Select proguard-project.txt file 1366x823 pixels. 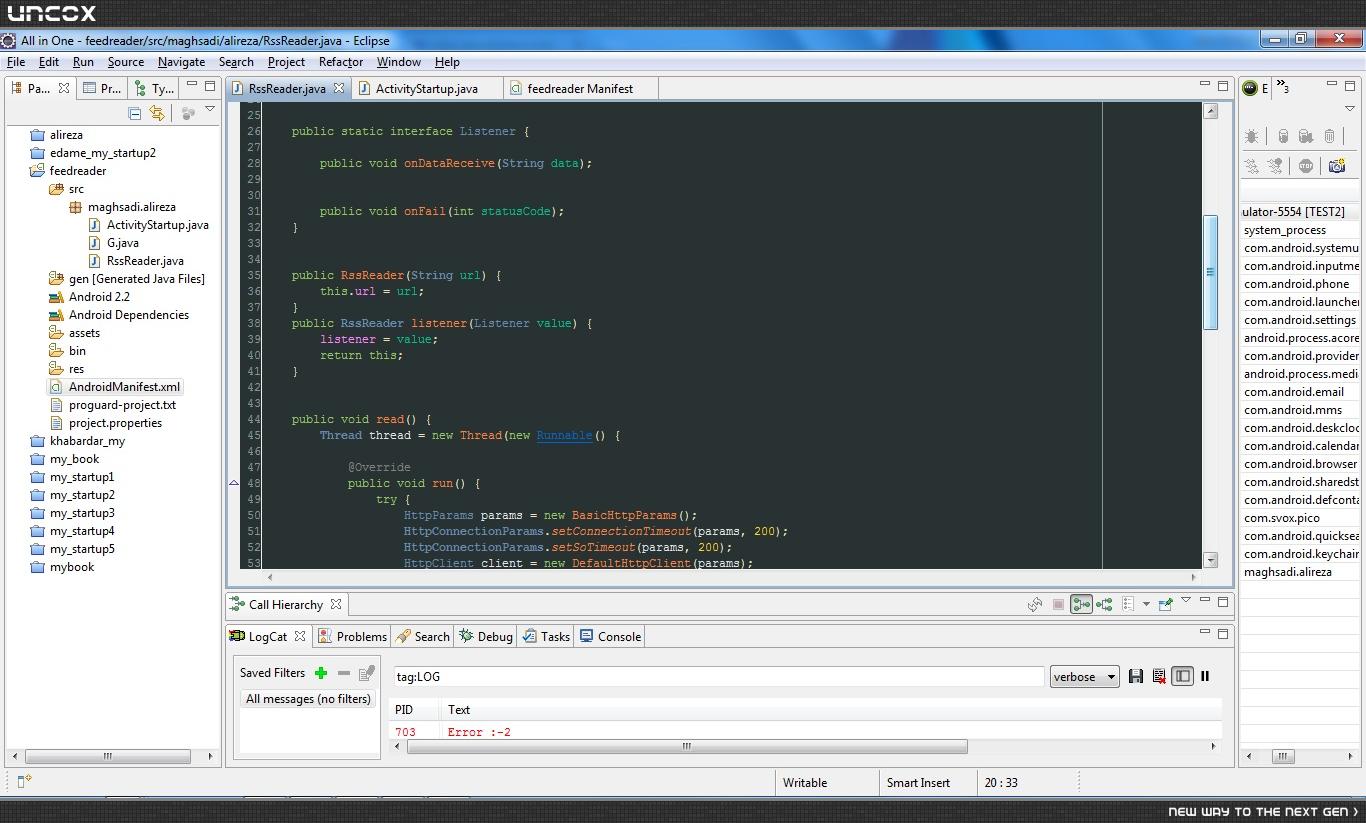(x=122, y=405)
